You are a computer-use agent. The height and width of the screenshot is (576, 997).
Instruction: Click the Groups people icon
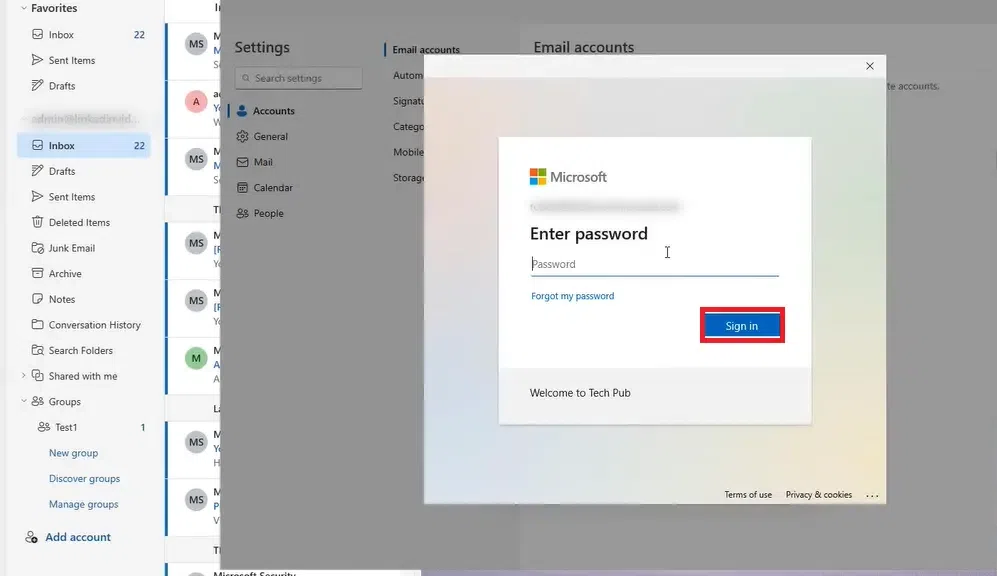click(x=38, y=401)
